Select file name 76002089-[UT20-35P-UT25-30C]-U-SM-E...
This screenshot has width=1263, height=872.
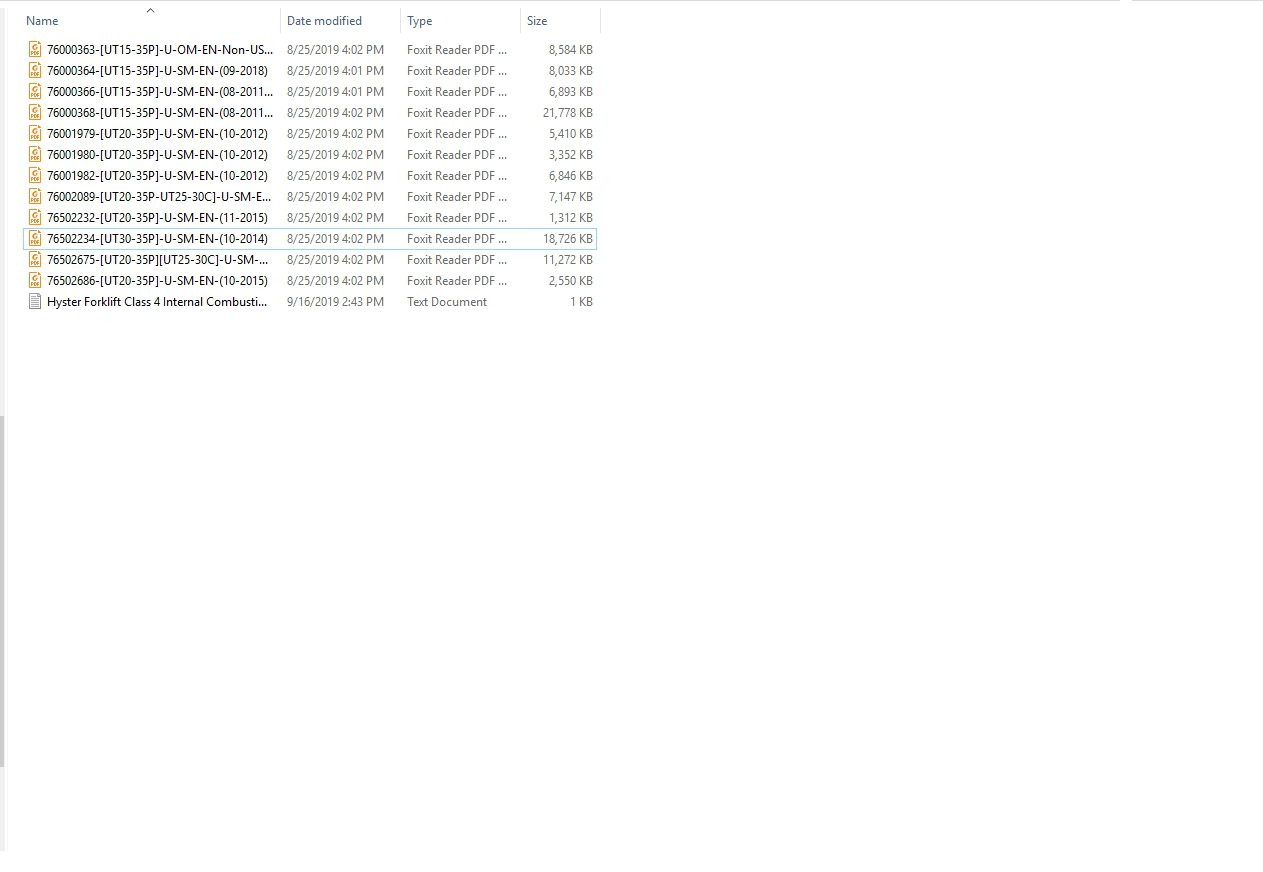click(160, 196)
